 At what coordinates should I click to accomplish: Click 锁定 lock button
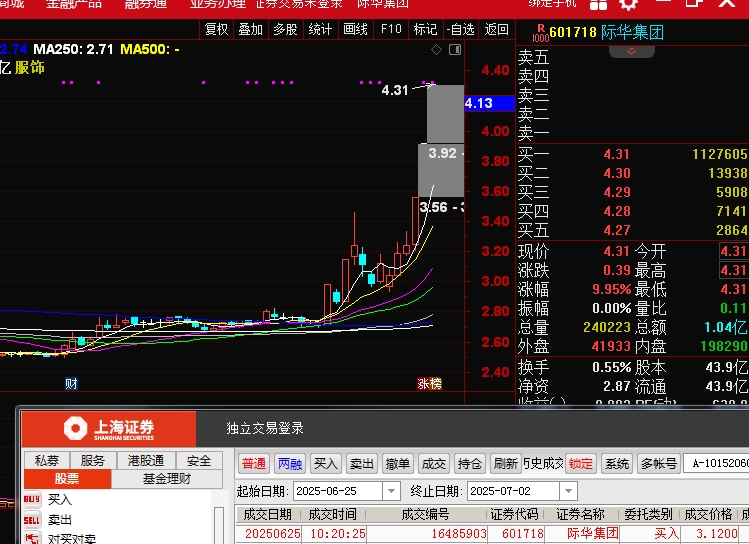click(581, 463)
